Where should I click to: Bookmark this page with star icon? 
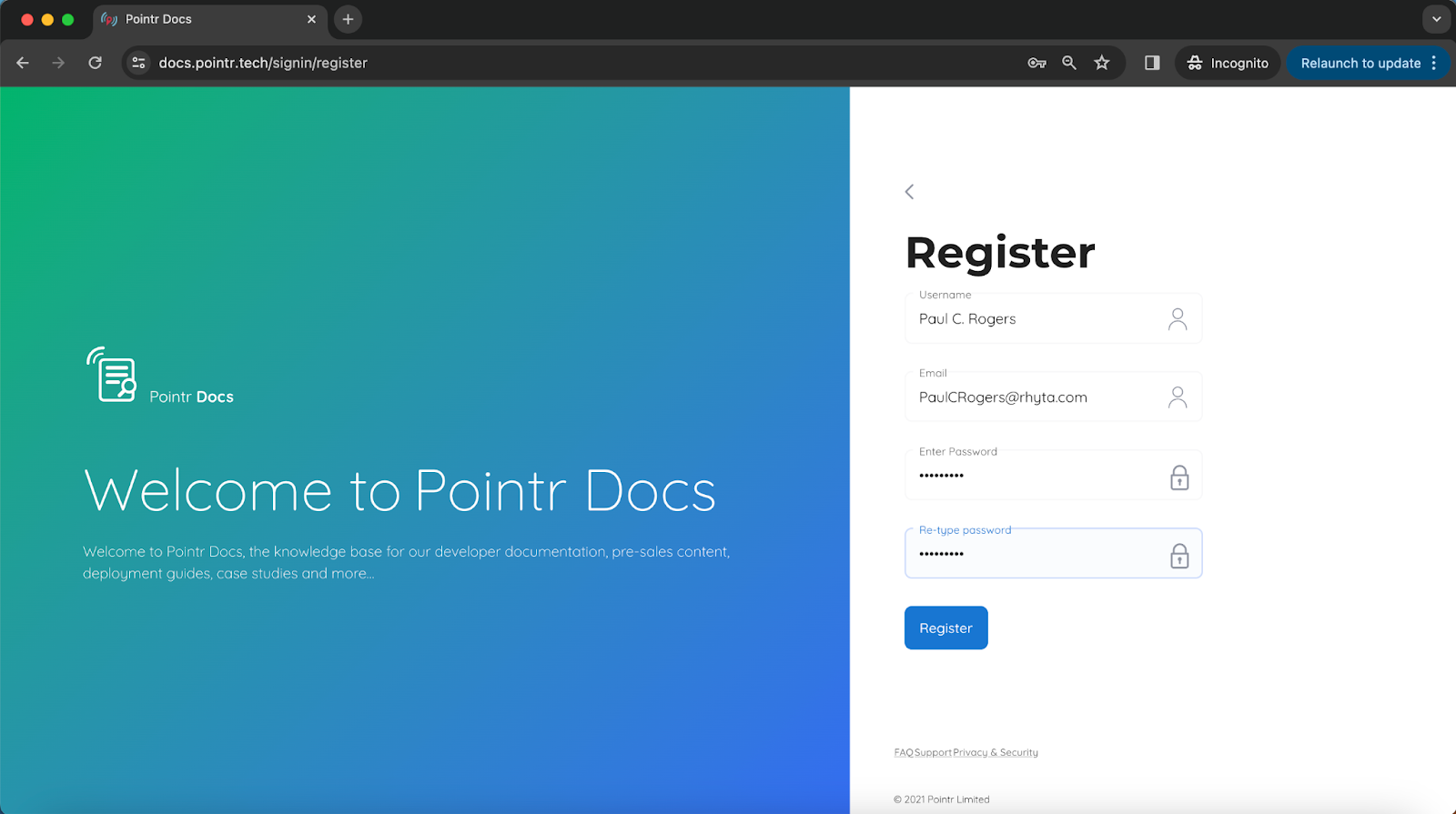click(x=1102, y=63)
